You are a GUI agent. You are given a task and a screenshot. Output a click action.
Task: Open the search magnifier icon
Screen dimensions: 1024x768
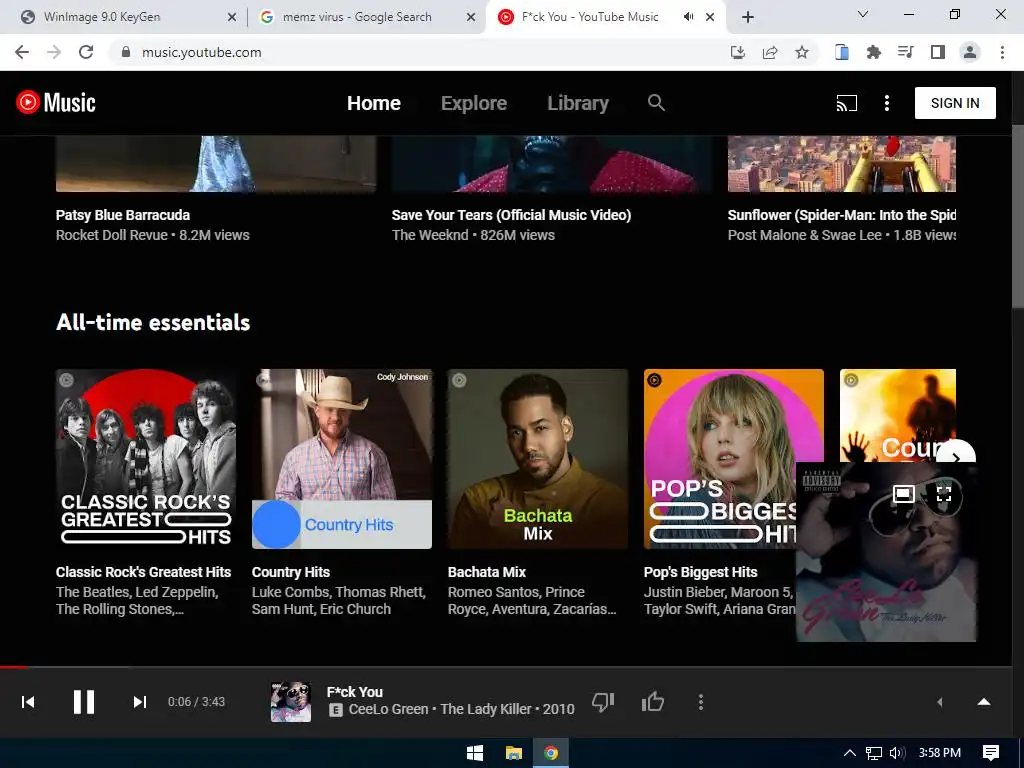click(x=656, y=103)
